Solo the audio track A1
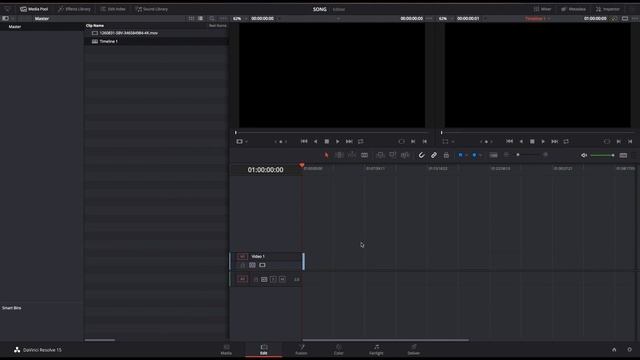640x360 pixels. click(273, 279)
